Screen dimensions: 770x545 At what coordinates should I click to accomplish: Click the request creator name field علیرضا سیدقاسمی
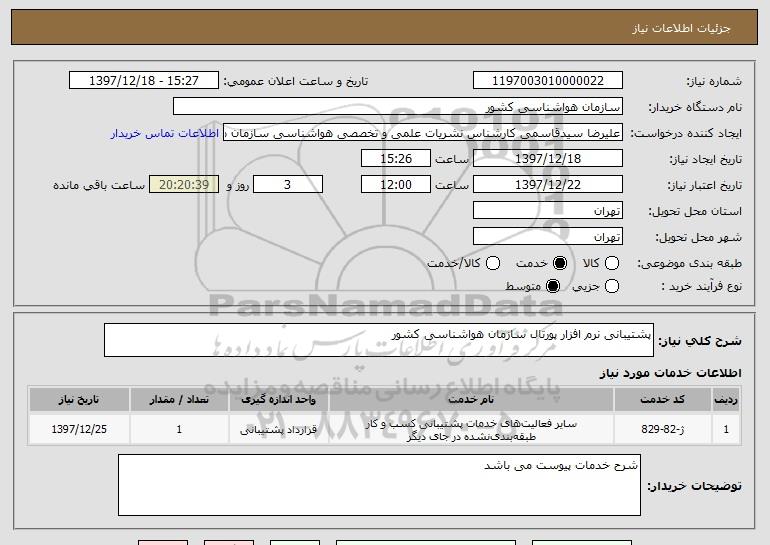click(x=423, y=133)
